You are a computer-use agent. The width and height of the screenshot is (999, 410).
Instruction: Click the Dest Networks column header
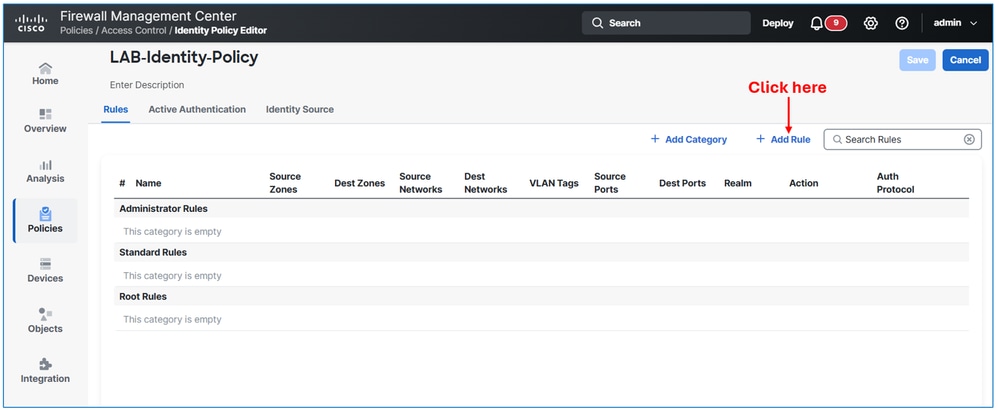coord(485,183)
